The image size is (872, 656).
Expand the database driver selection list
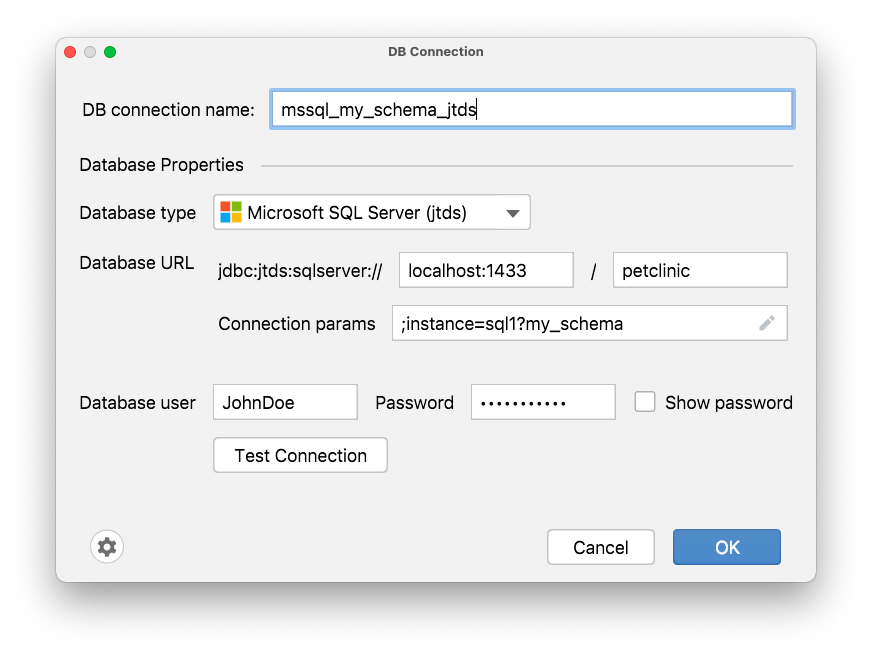(512, 211)
